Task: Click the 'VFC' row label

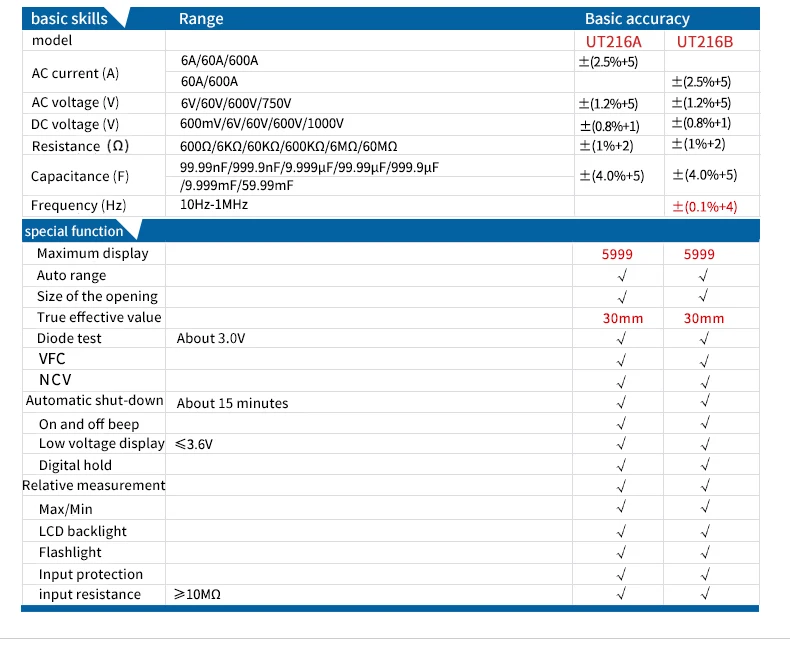Action: point(52,359)
